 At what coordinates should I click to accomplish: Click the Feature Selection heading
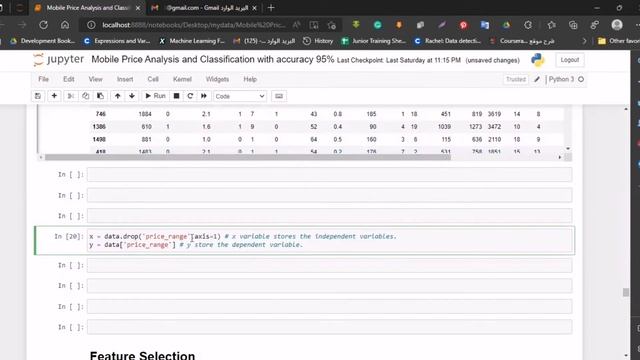point(142,355)
